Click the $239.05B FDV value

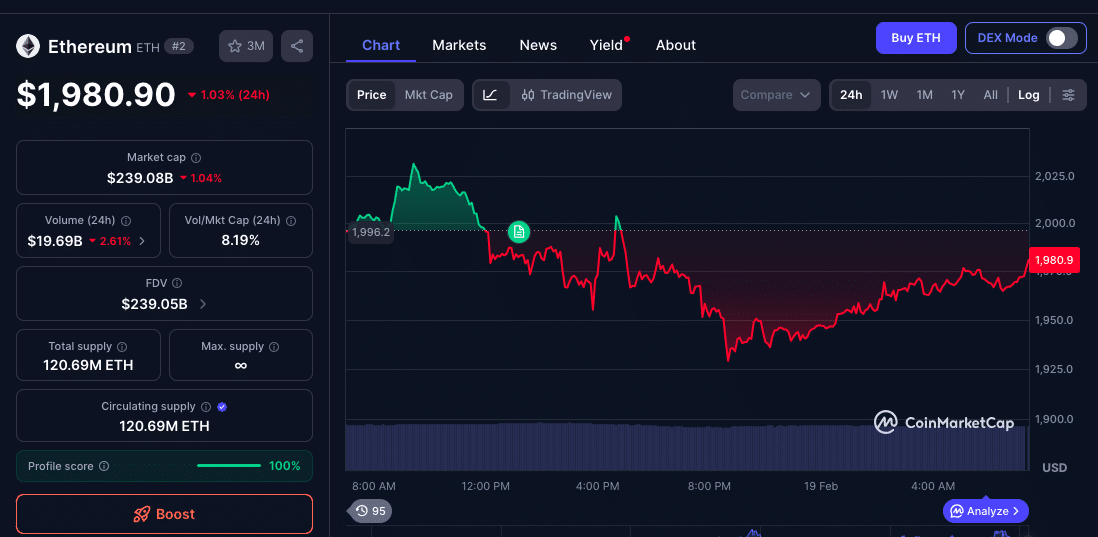pos(154,304)
